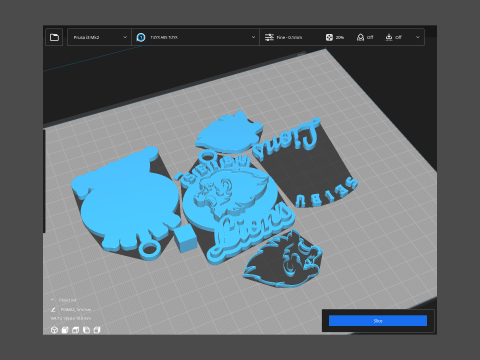Open the material and nozzle configuration dropdown
The height and width of the screenshot is (360, 480).
(x=195, y=37)
